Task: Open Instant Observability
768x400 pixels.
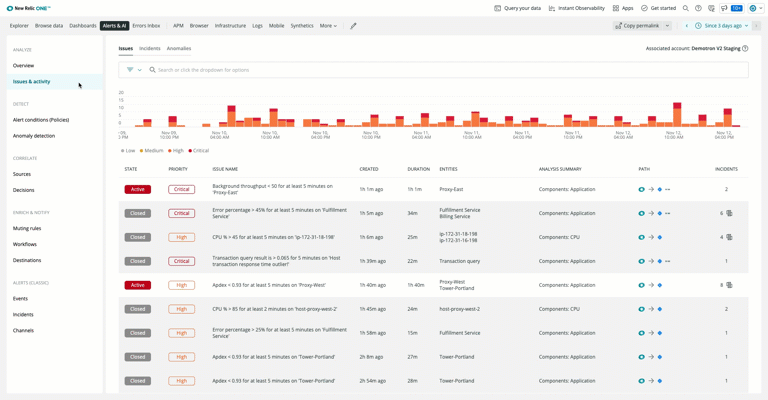Action: point(576,8)
